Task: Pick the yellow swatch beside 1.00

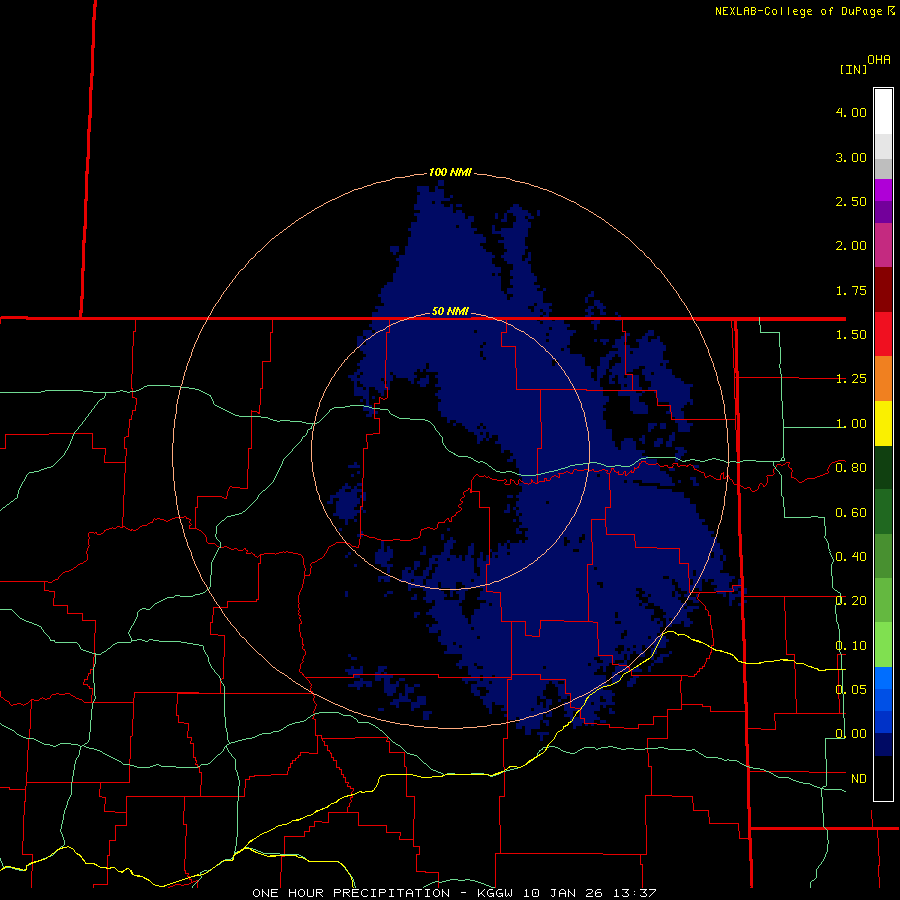Action: tap(883, 423)
